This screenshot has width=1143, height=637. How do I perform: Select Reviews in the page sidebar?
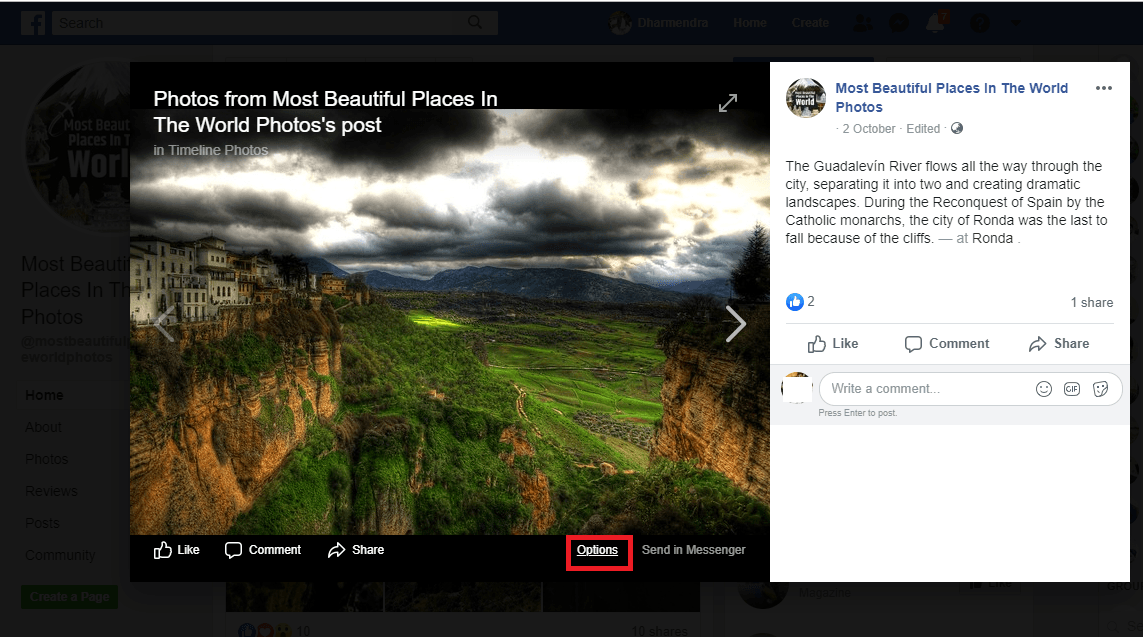click(51, 491)
